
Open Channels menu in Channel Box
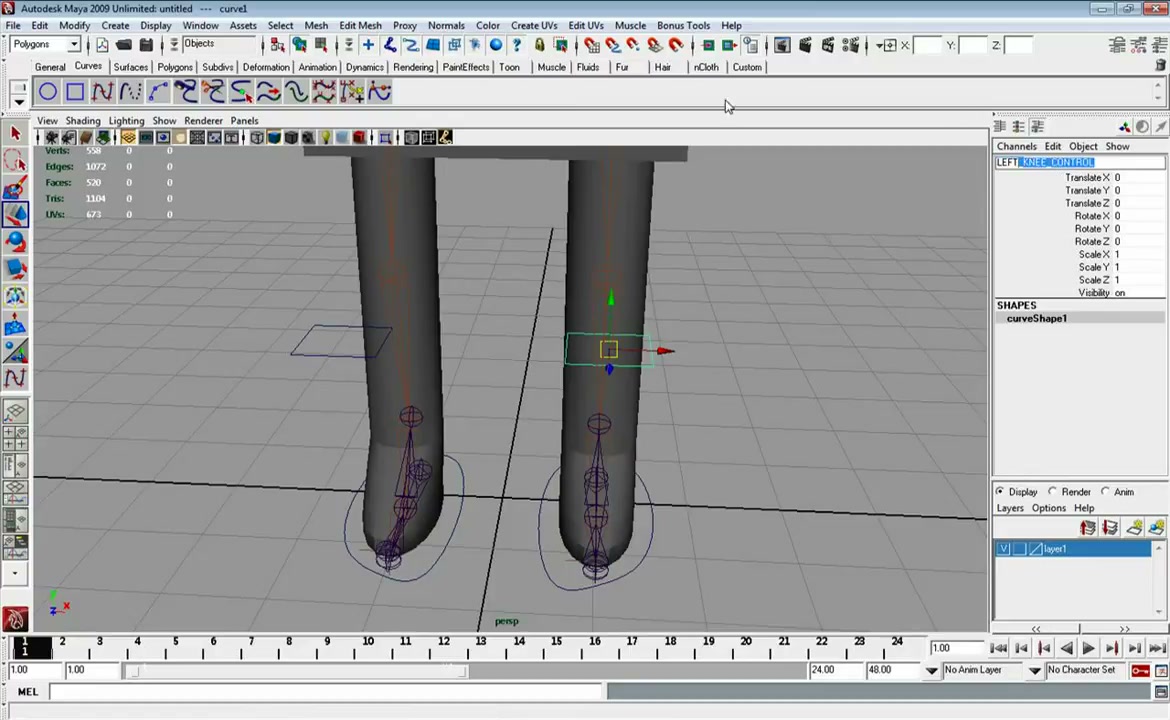coord(1016,146)
